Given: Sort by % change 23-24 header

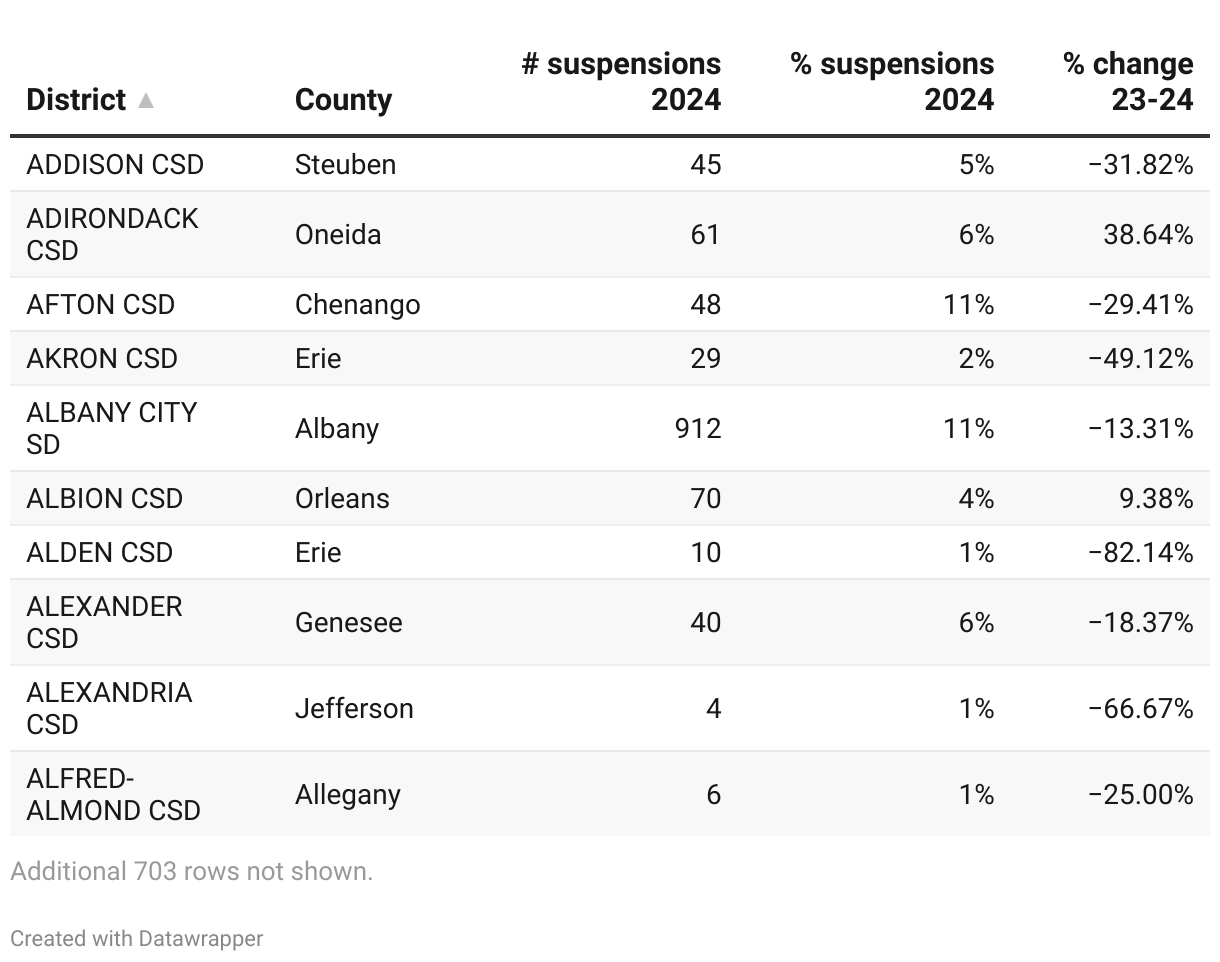Looking at the screenshot, I should click(1128, 81).
